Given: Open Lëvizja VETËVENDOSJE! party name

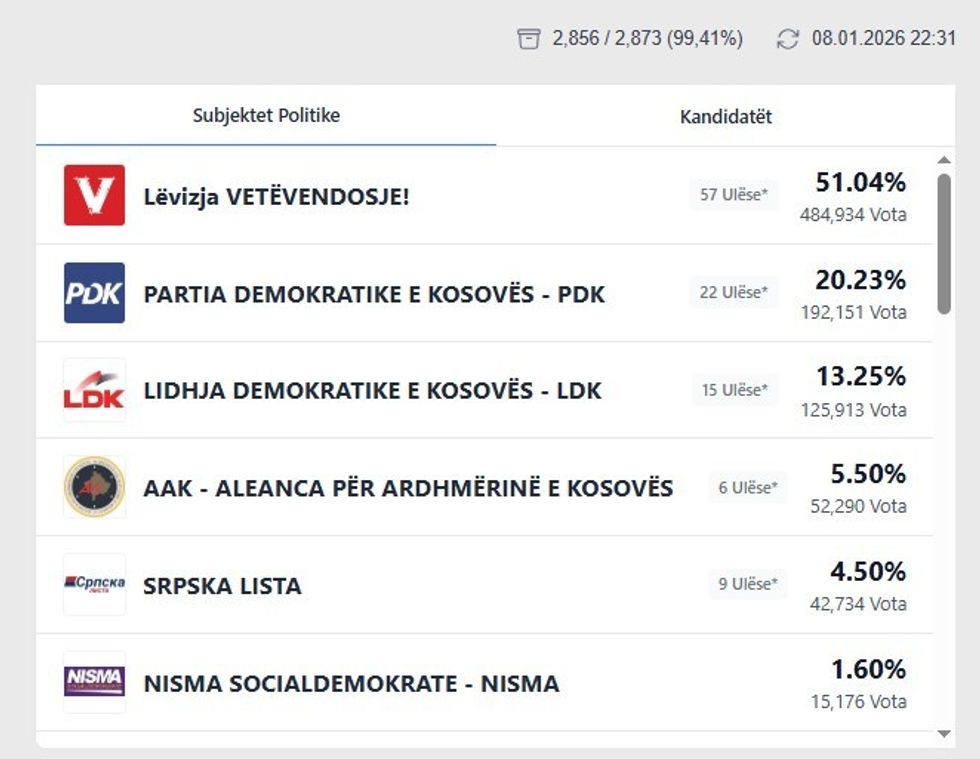Looking at the screenshot, I should 276,196.
